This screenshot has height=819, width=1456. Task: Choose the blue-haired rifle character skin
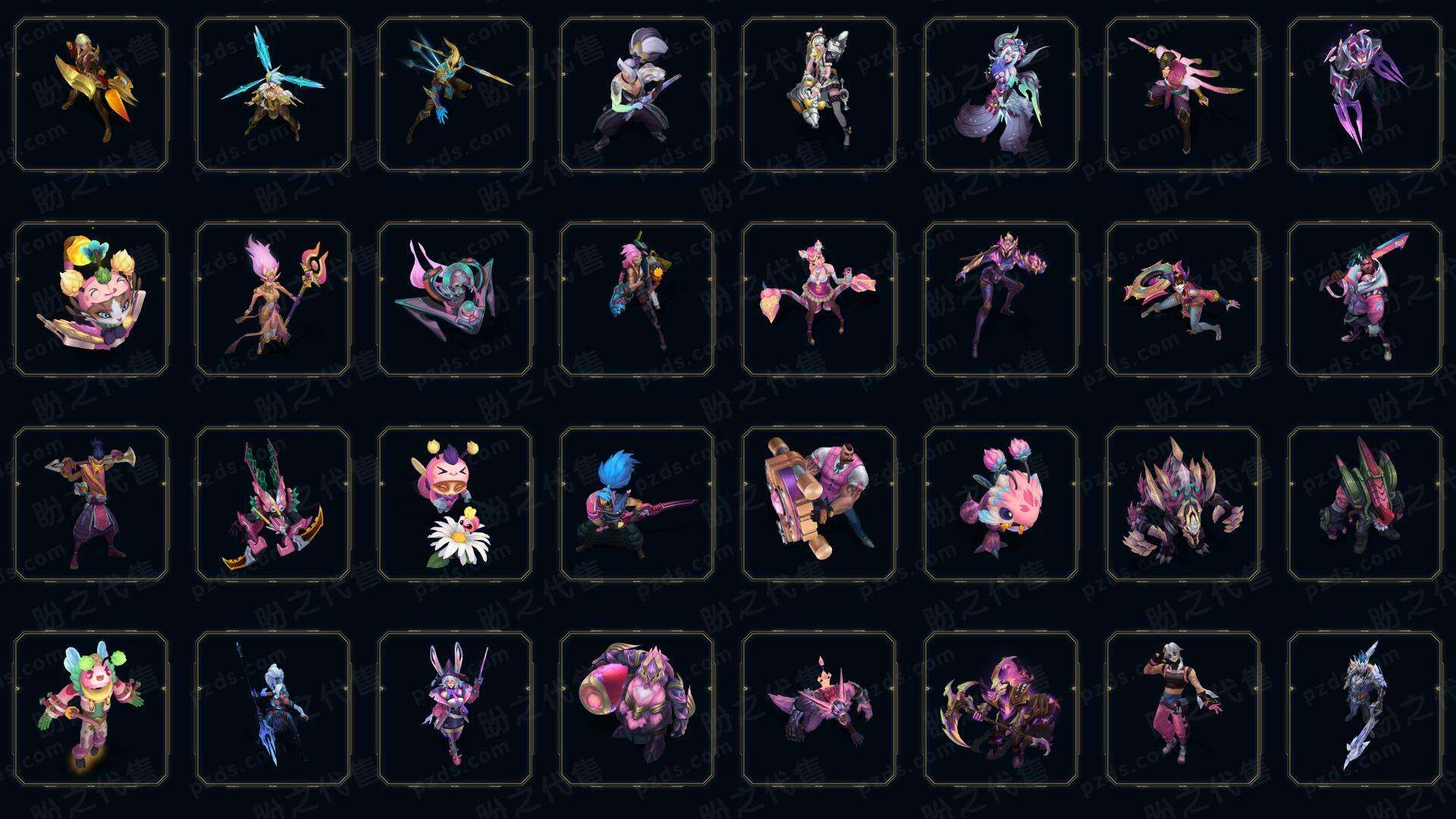[x=637, y=504]
